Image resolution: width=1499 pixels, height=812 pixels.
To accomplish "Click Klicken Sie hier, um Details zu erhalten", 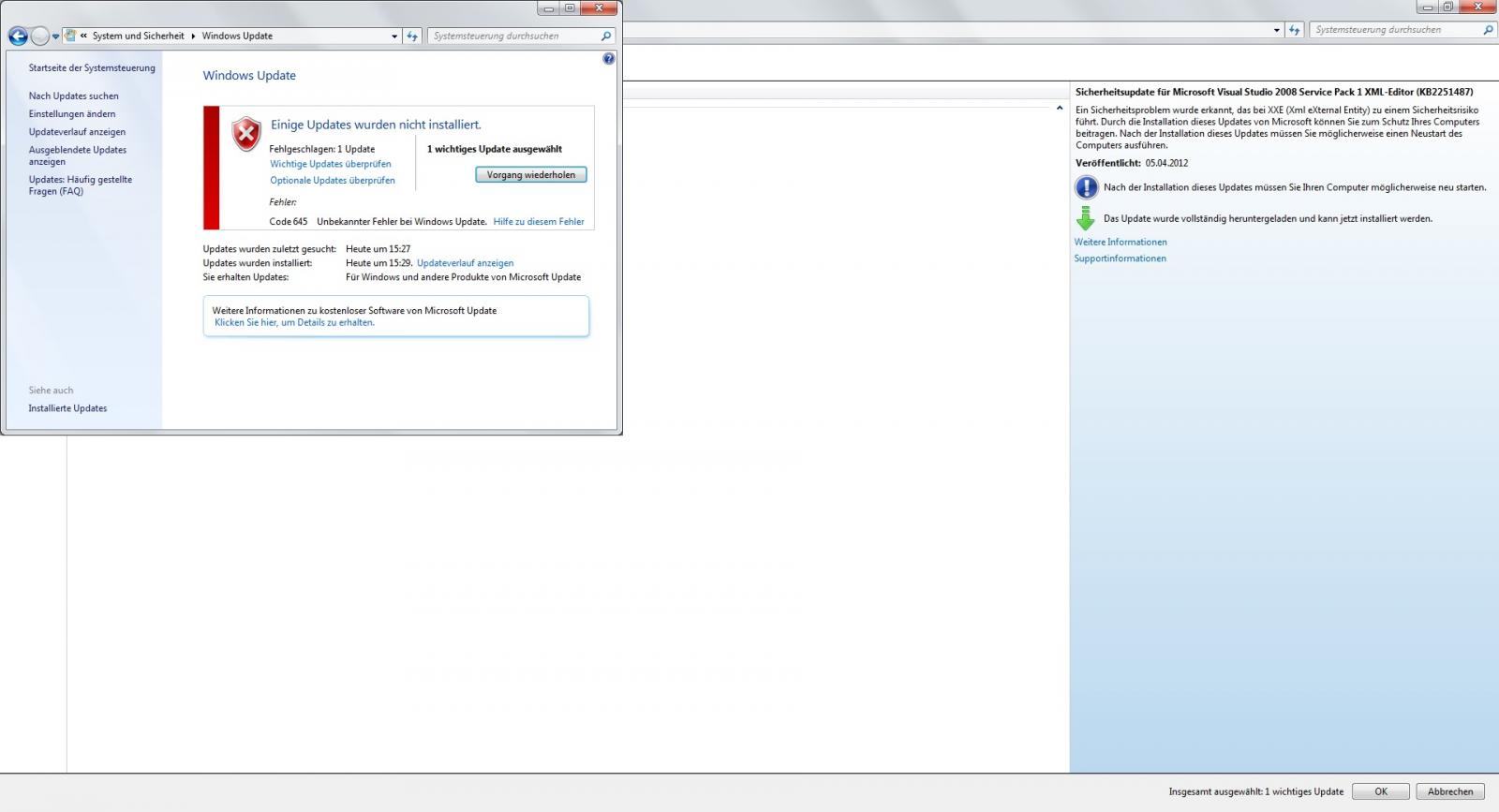I will pos(294,322).
